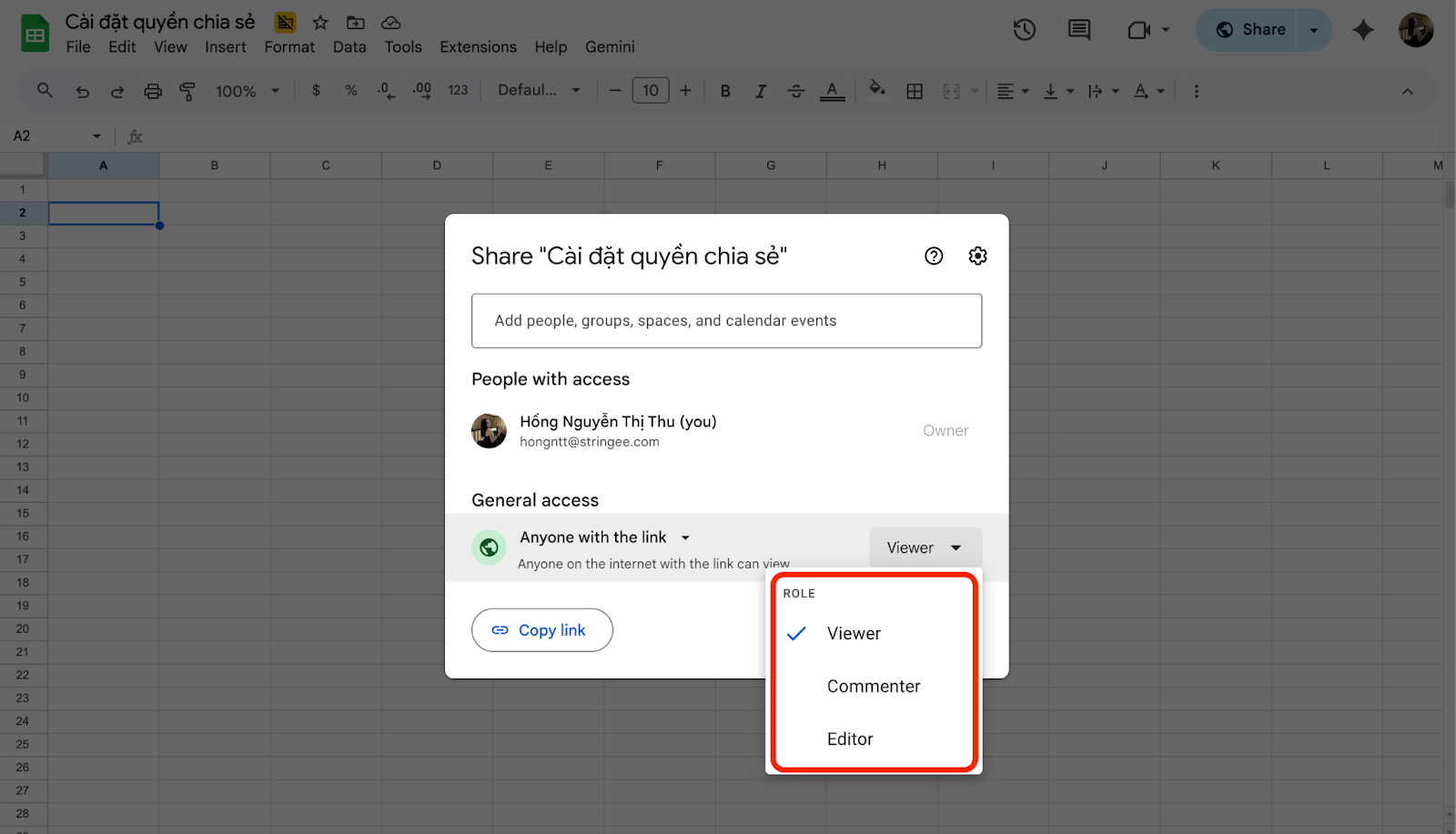Open the zoom level 100% dropdown

click(x=247, y=91)
